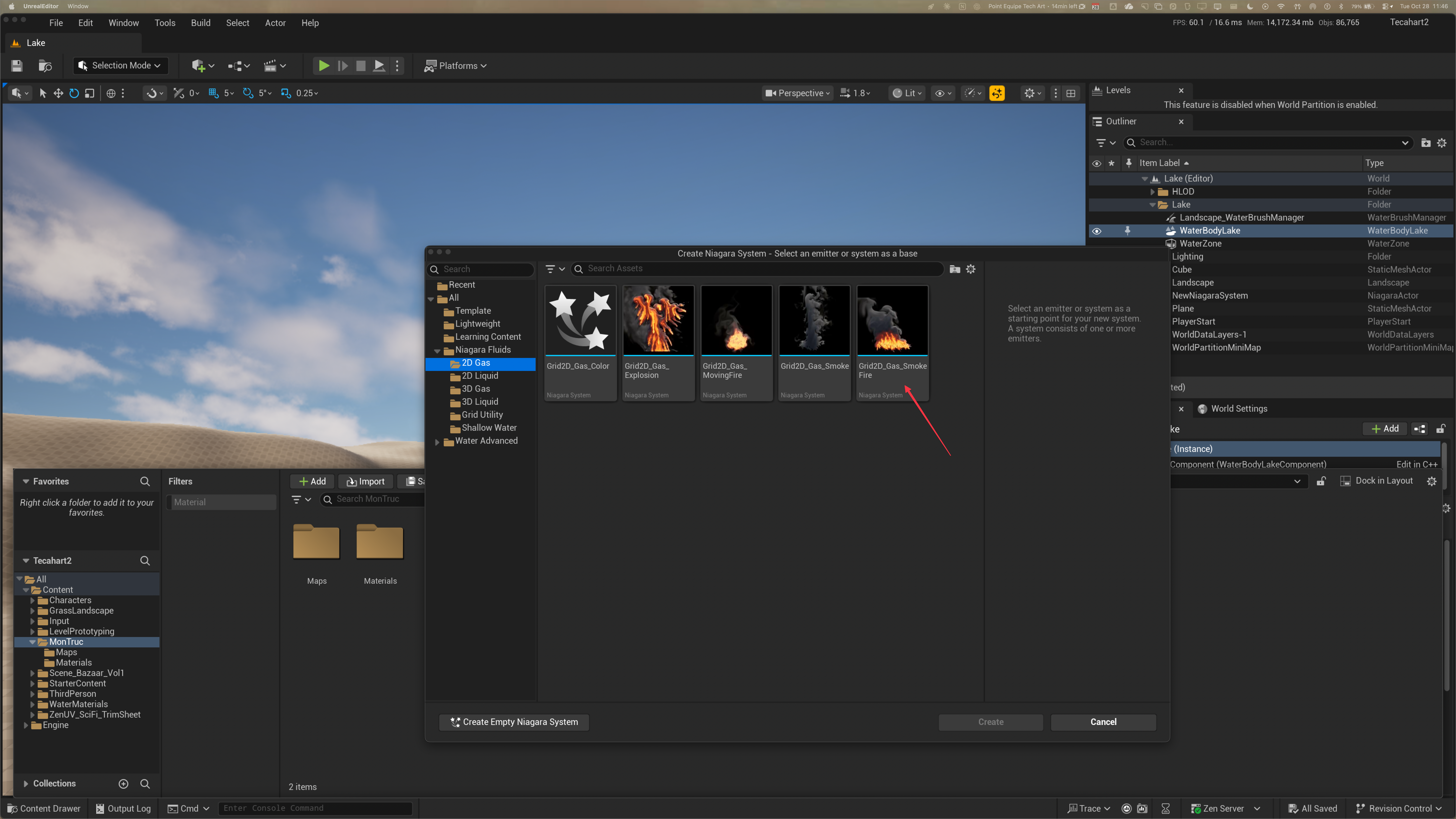Open the viewport Show eye dropdown
This screenshot has width=1456, height=819.
943,93
